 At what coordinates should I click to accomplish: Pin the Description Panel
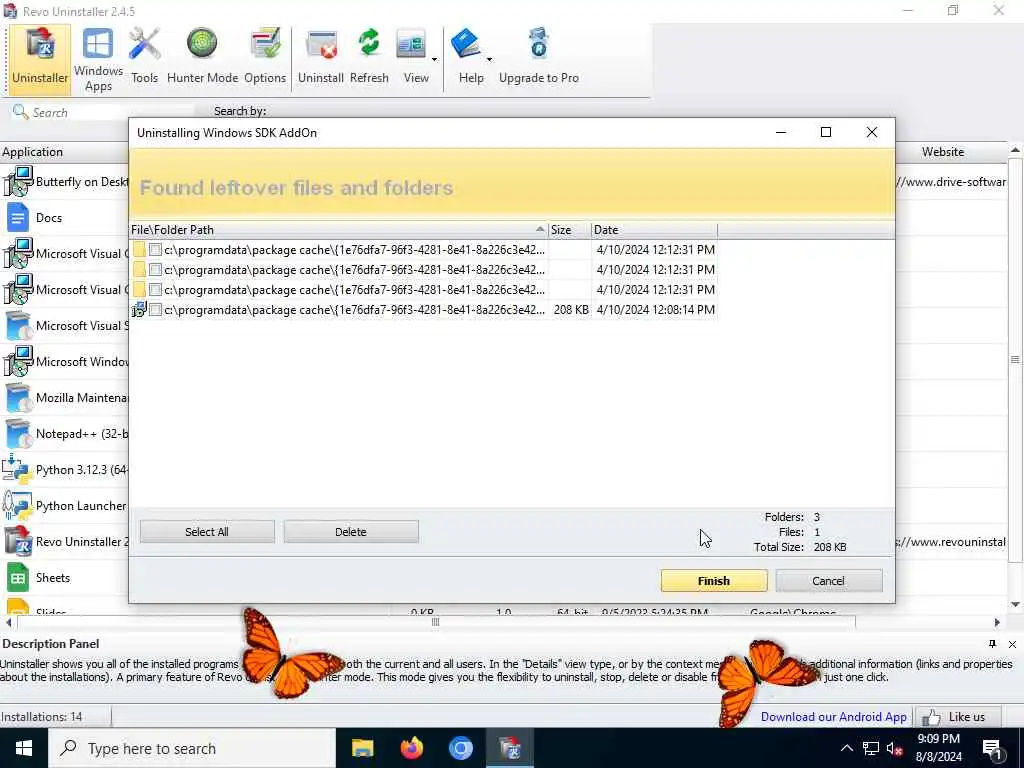(x=992, y=644)
